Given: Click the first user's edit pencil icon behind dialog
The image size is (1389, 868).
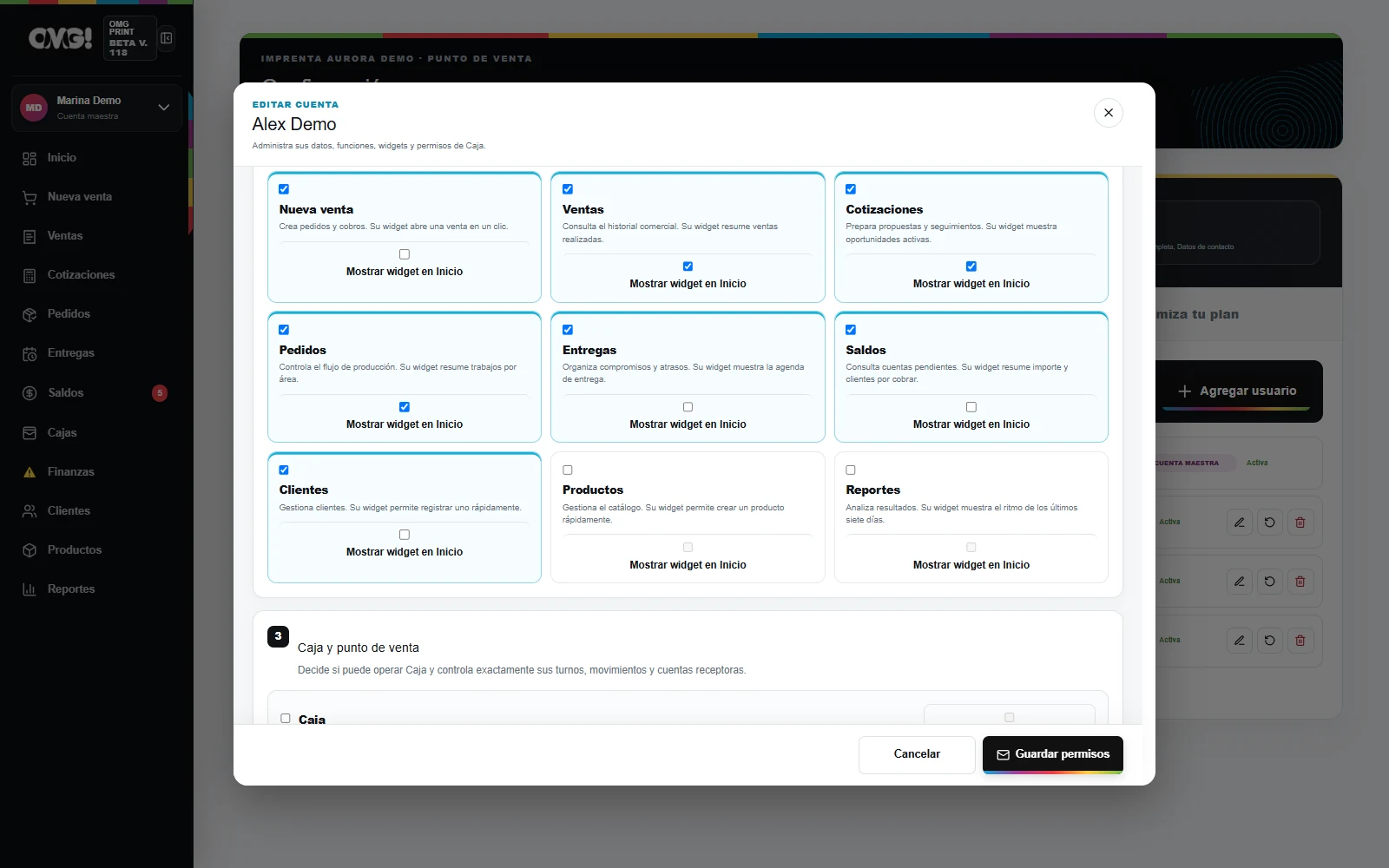Looking at the screenshot, I should (1240, 523).
